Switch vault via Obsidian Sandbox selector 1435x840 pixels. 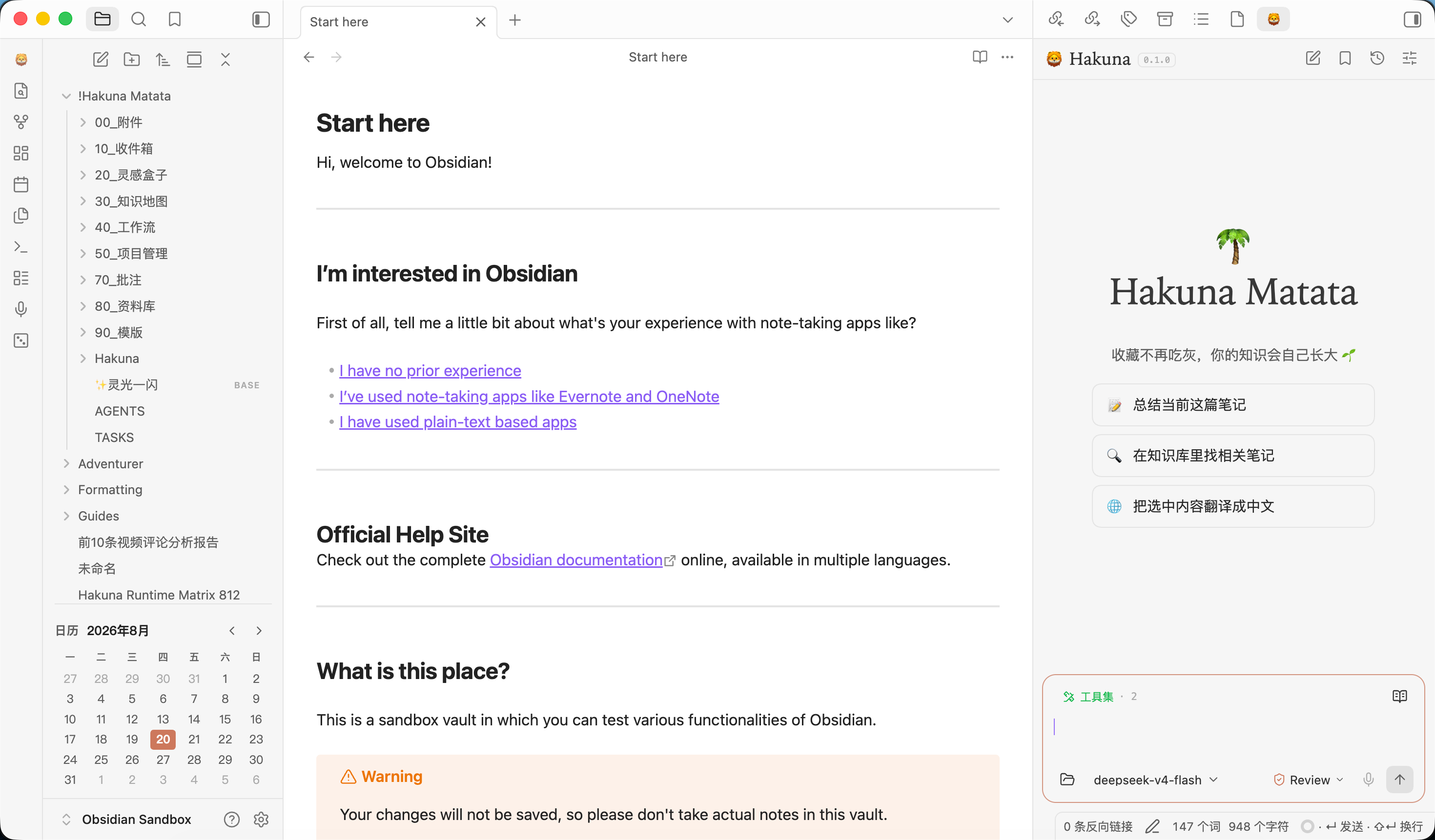coord(125,820)
